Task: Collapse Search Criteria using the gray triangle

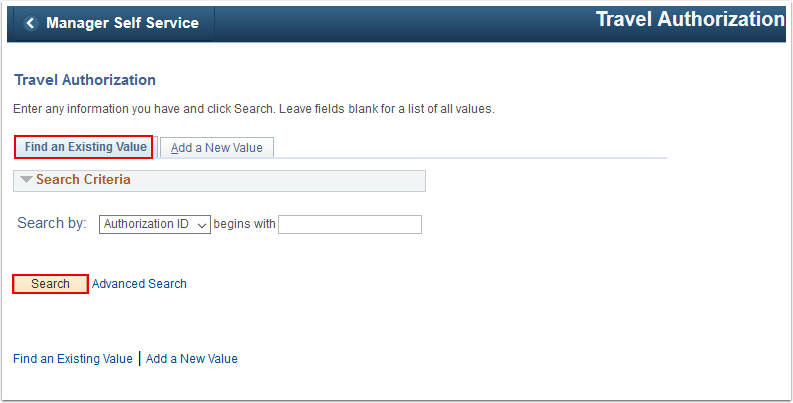Action: click(26, 180)
